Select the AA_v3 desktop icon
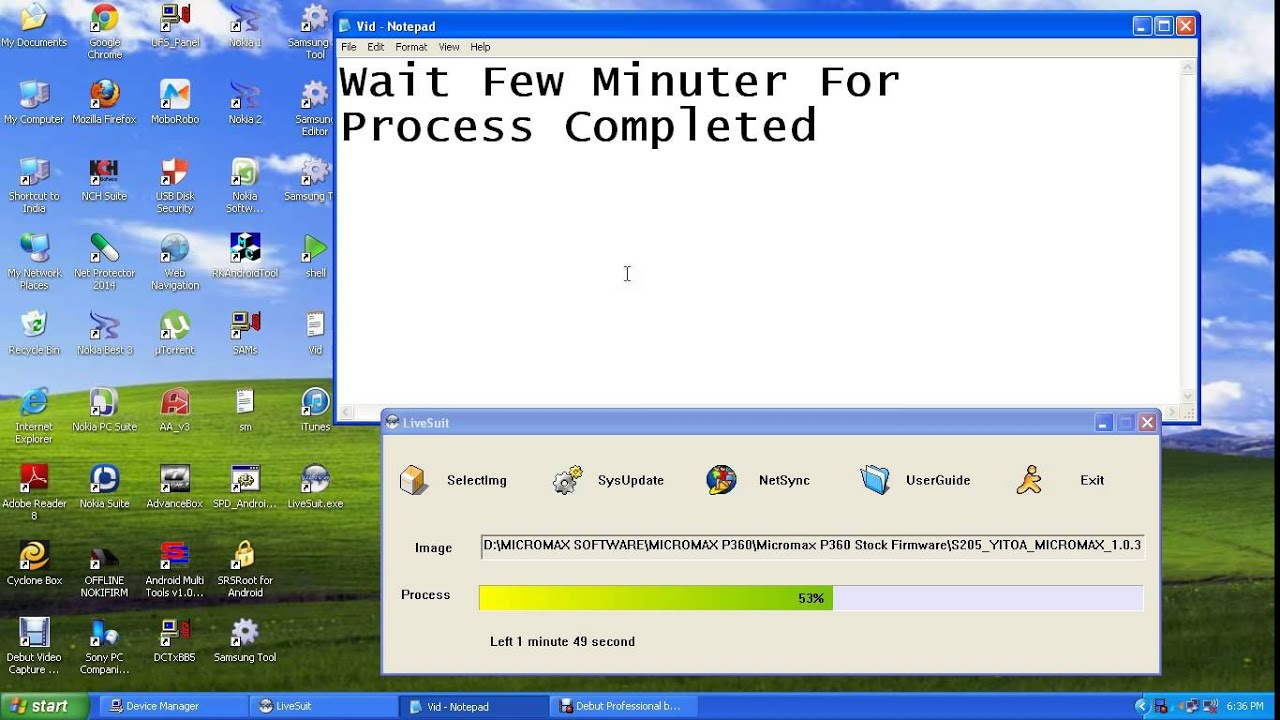1280x720 pixels. 175,410
